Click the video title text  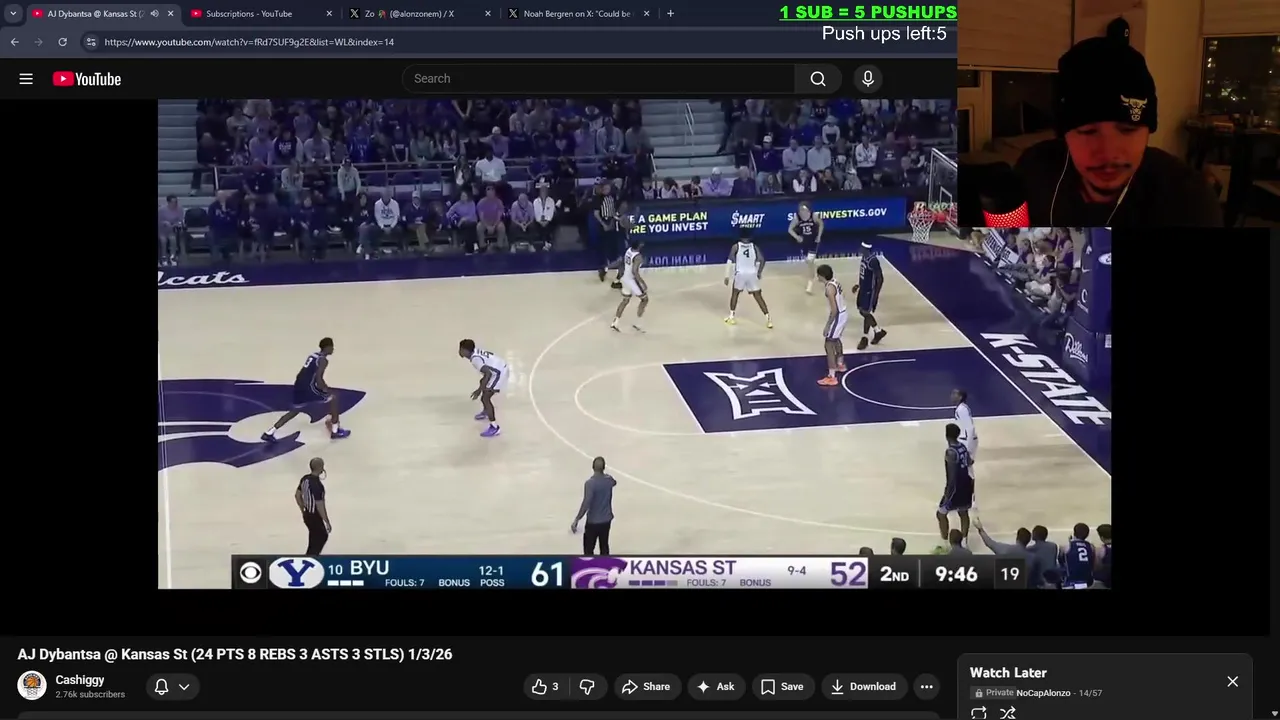point(235,654)
